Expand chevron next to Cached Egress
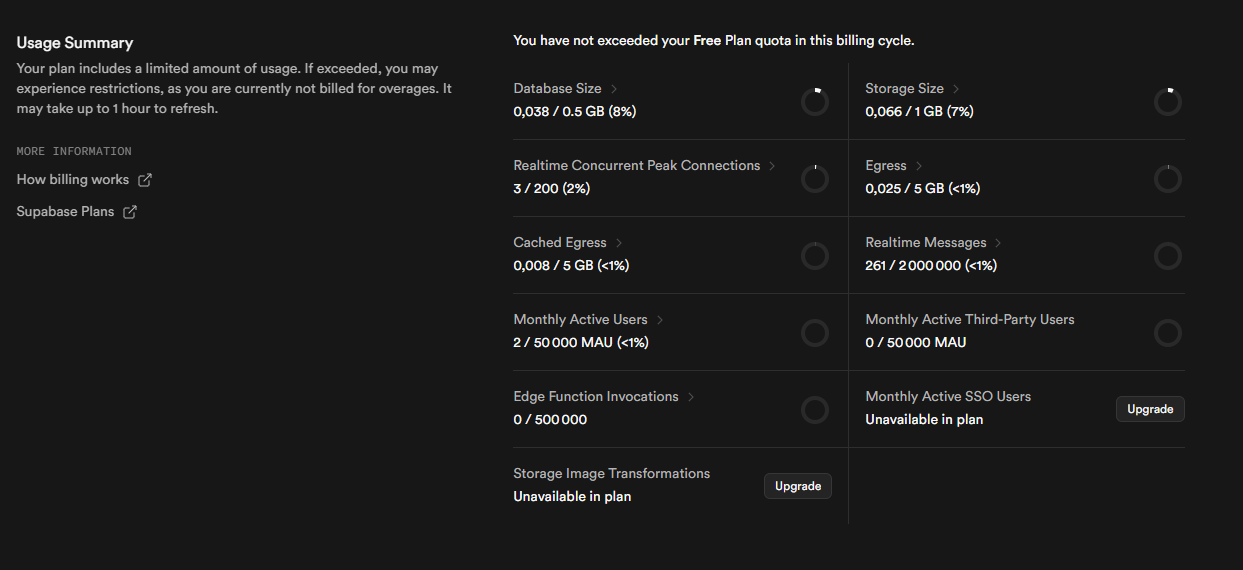This screenshot has height=570, width=1243. [619, 243]
